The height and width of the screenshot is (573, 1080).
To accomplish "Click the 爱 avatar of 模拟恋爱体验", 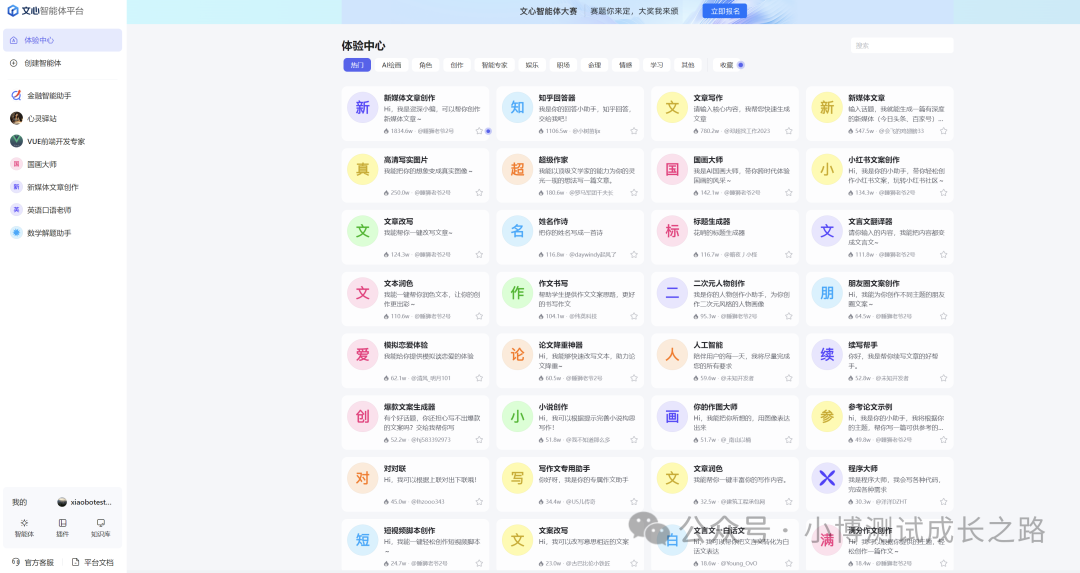I will coord(362,355).
